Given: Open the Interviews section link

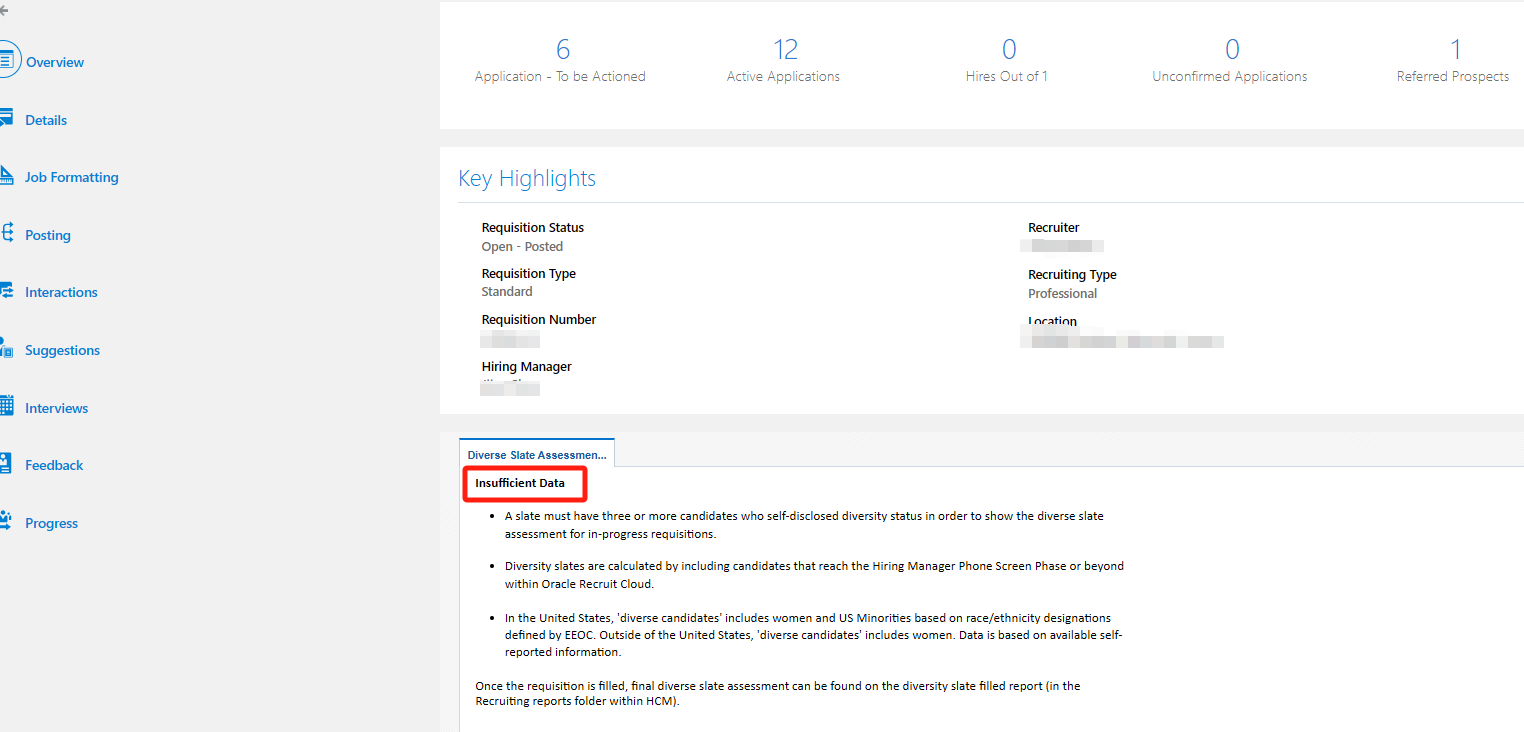Looking at the screenshot, I should pyautogui.click(x=57, y=408).
